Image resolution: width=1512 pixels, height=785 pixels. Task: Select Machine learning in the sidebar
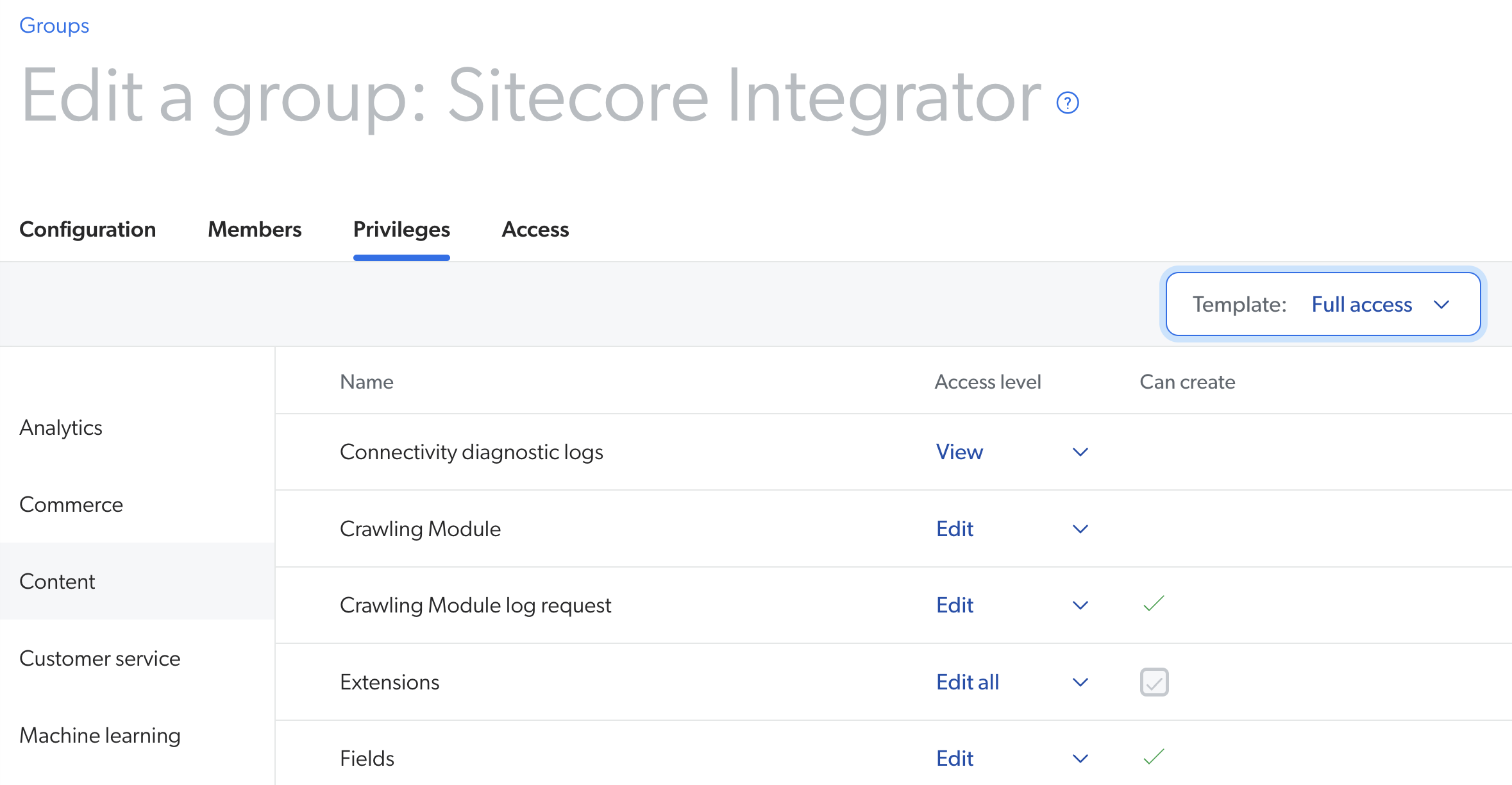tap(100, 735)
